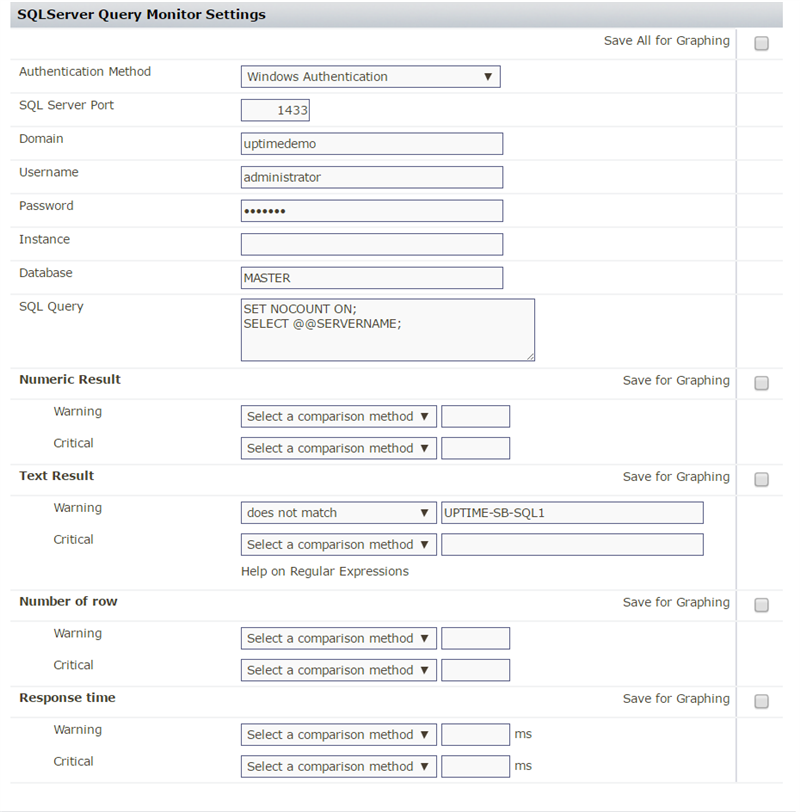
Task: Open Response time Warning comparison dropdown
Action: coord(339,735)
